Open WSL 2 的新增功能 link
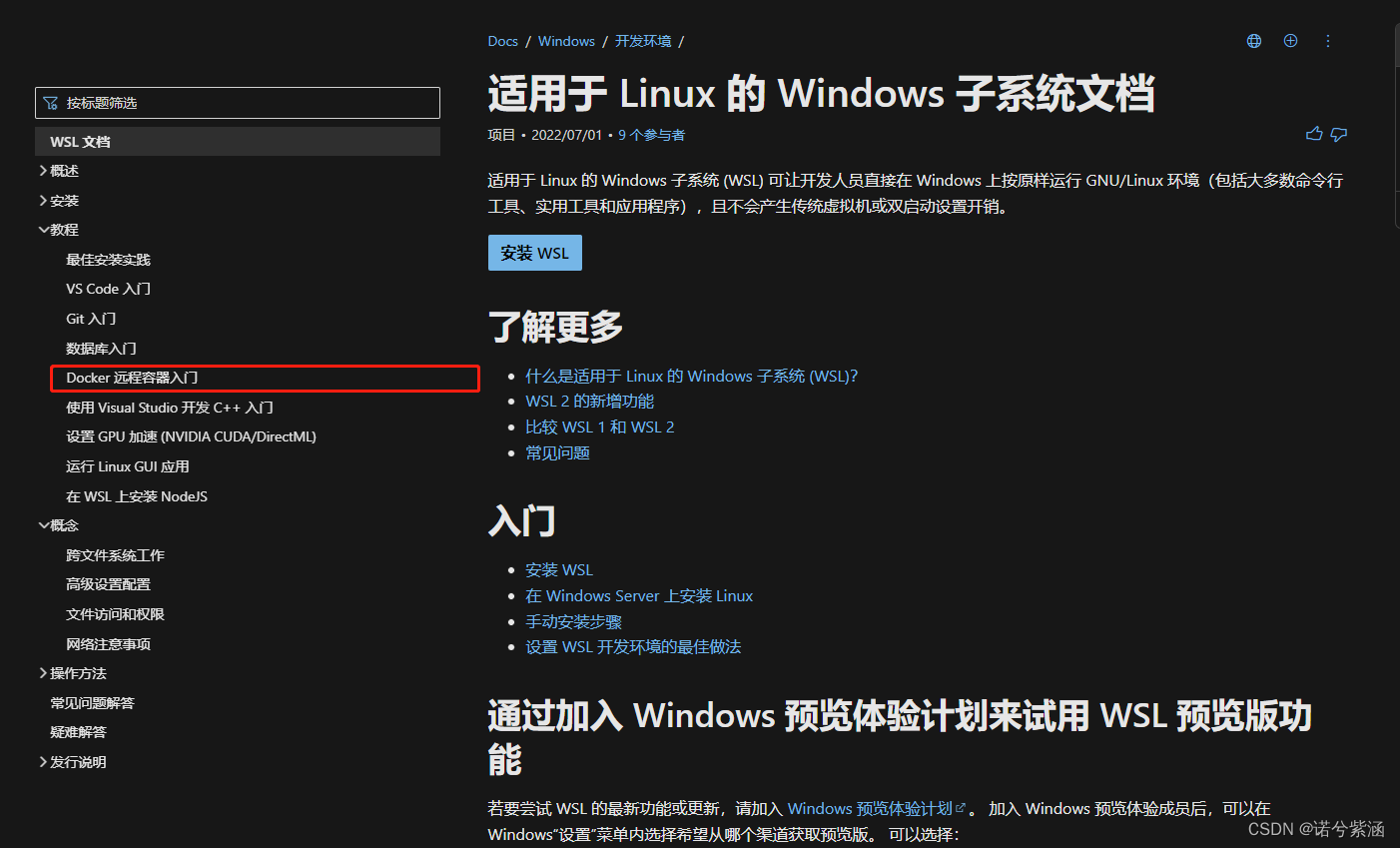This screenshot has height=848, width=1400. coord(589,401)
